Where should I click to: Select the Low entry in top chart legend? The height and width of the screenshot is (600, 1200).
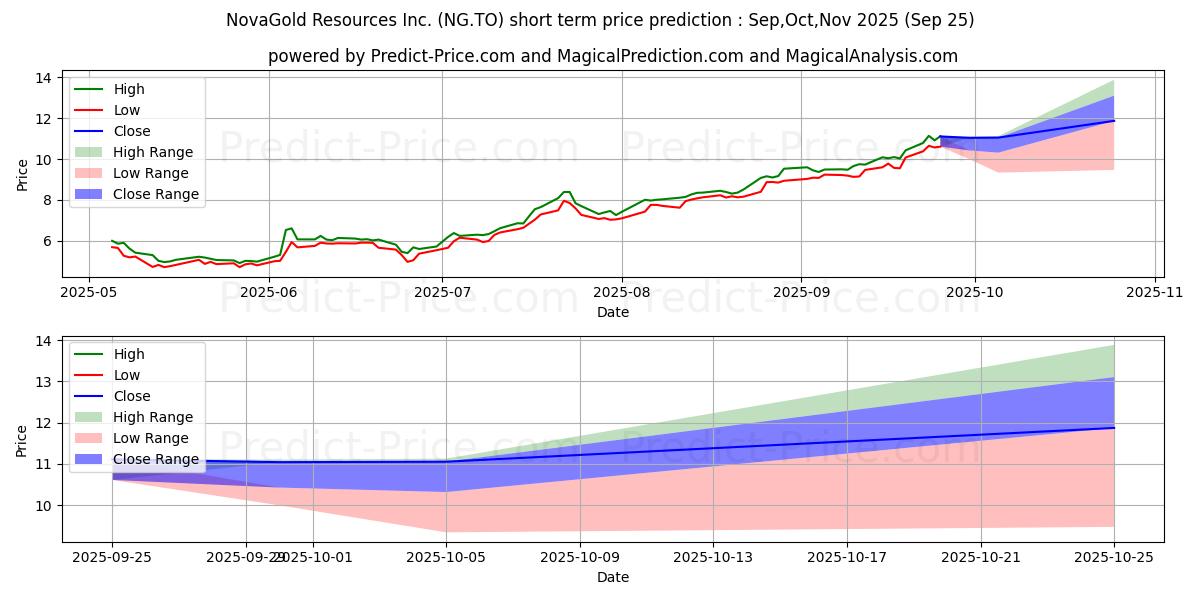tap(127, 110)
